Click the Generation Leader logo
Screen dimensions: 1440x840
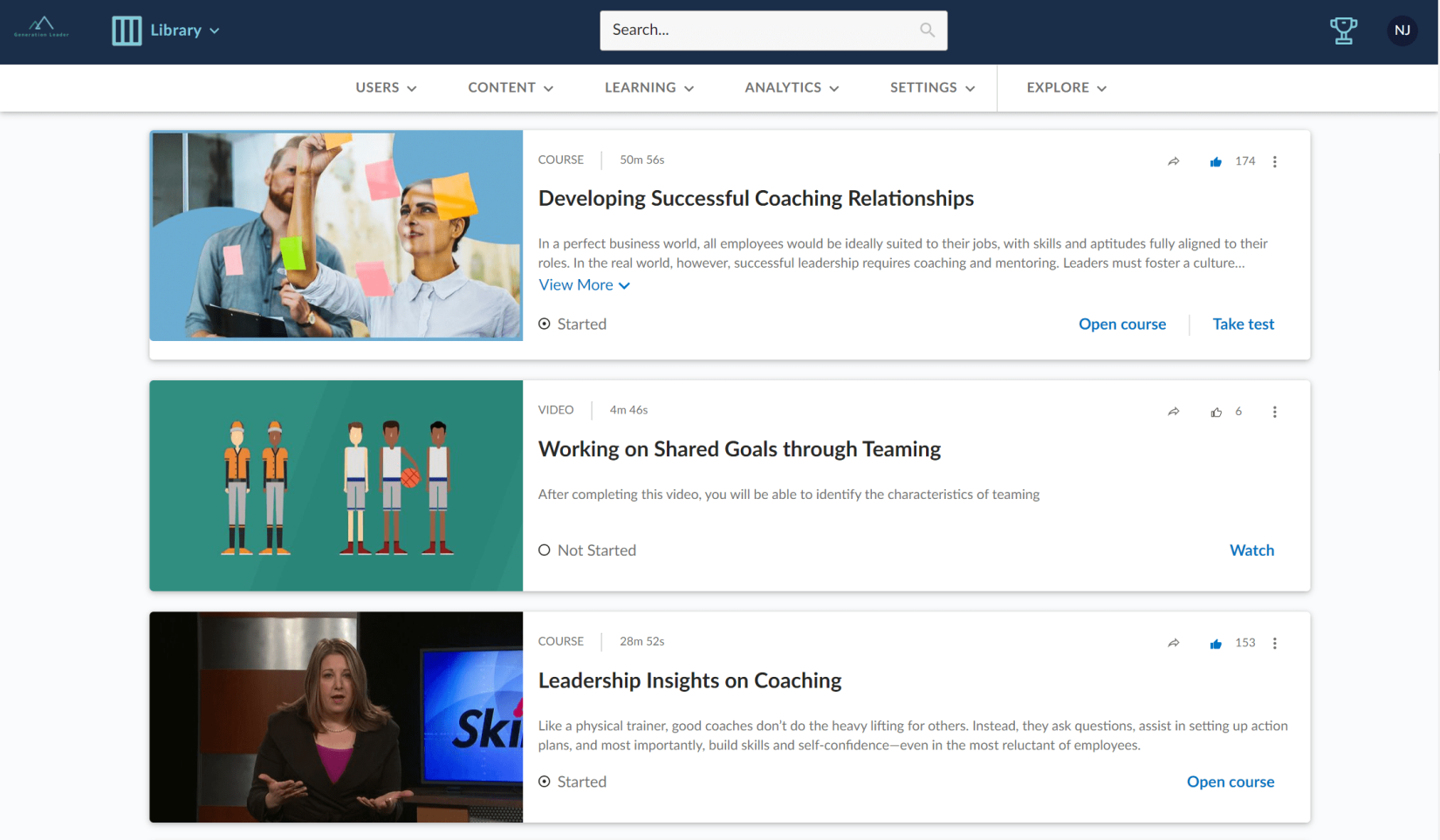click(x=42, y=28)
